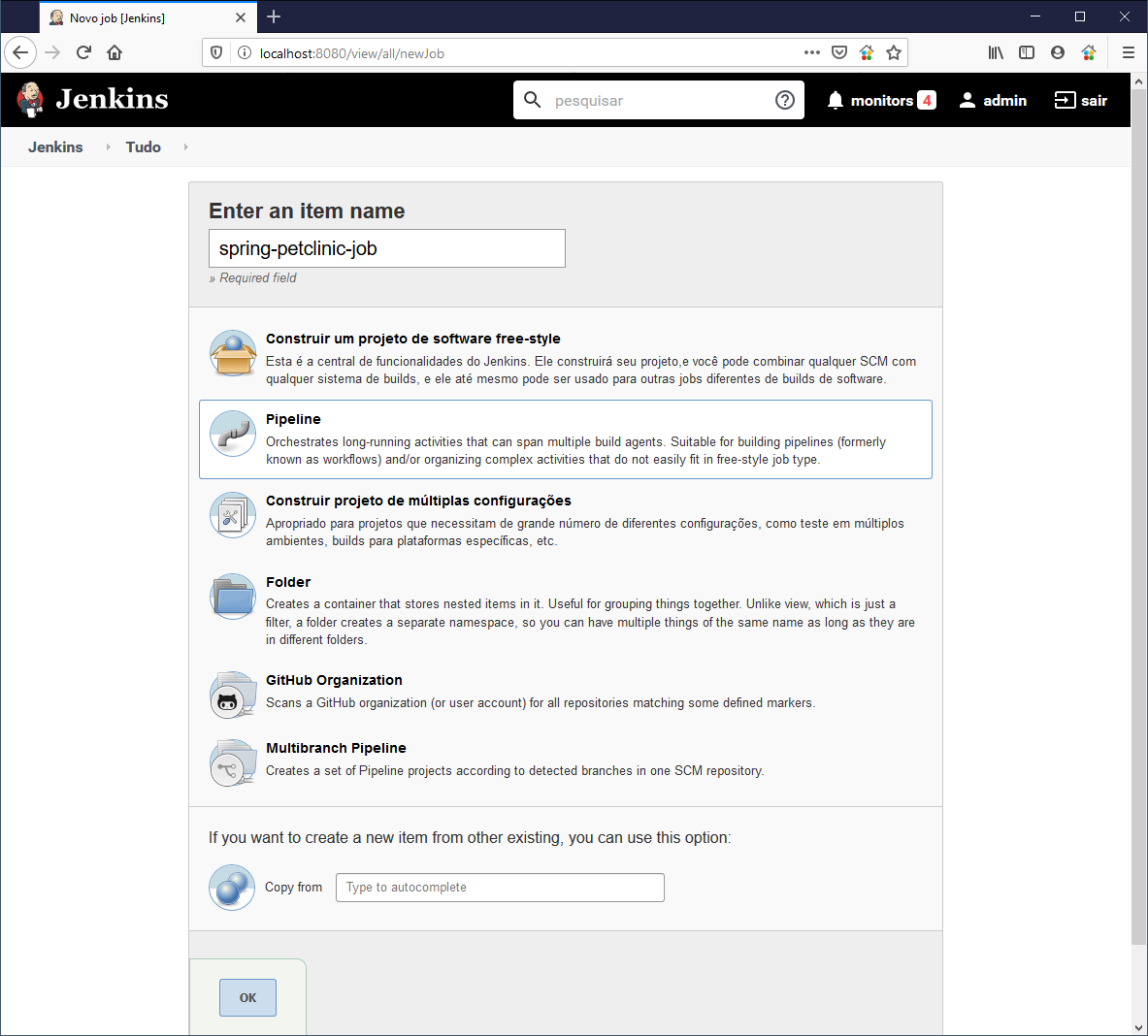Click the Jenkins logo in header
Viewport: 1148px width, 1036px height.
click(x=93, y=99)
